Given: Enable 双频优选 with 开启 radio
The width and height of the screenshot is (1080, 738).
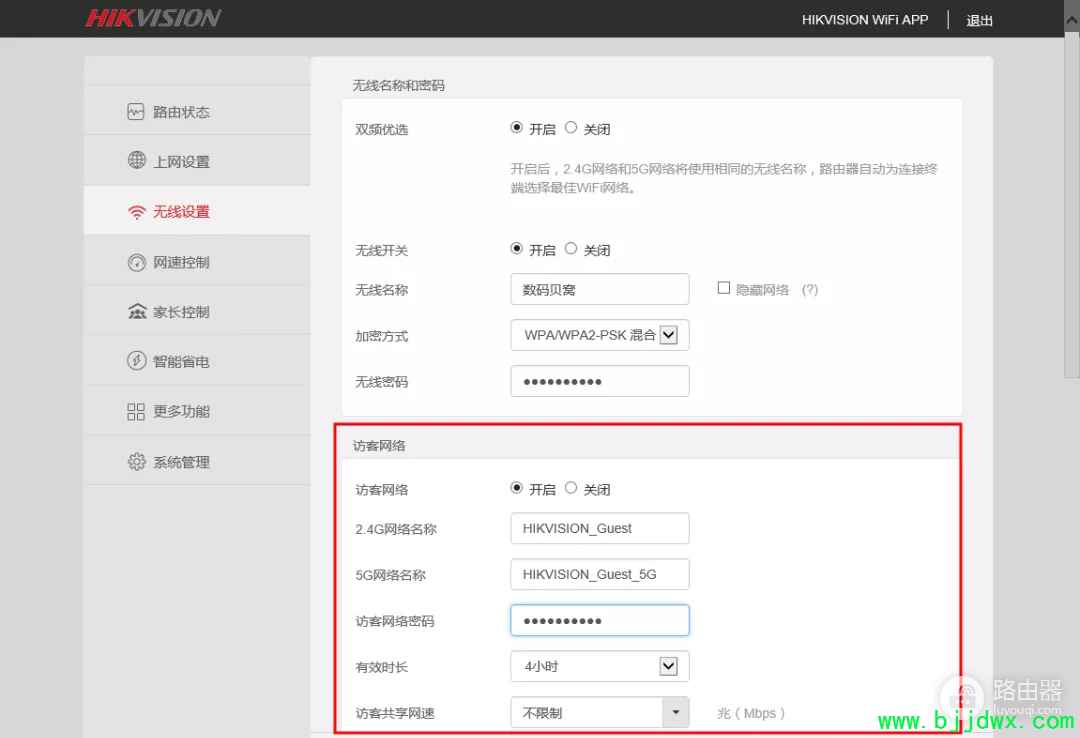Looking at the screenshot, I should (x=517, y=127).
